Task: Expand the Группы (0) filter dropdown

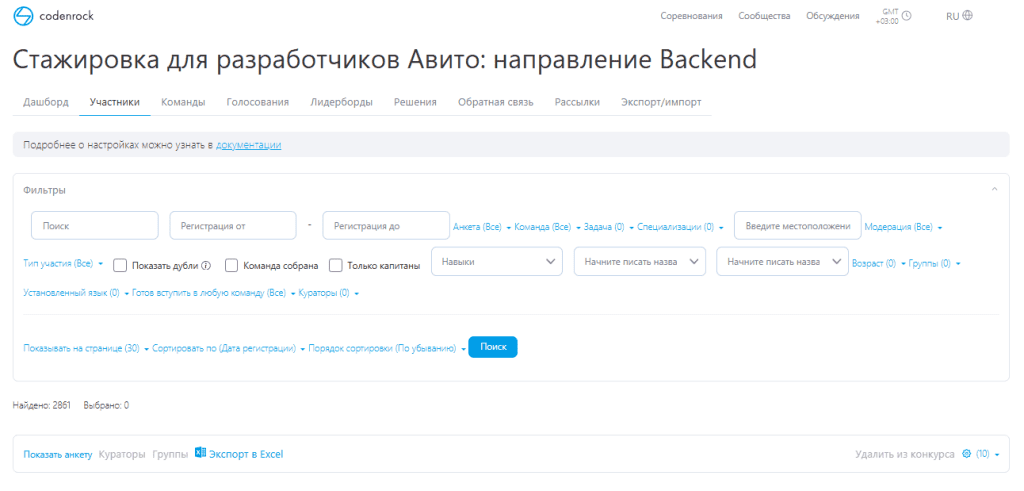Action: (935, 264)
